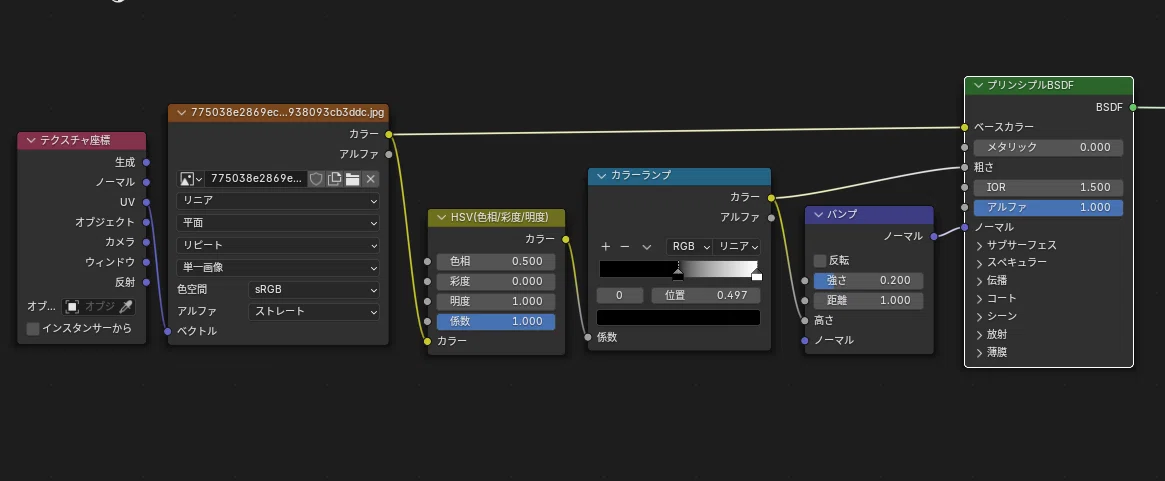Open the image browse icon in texture node
1165x481 pixels.
191,178
